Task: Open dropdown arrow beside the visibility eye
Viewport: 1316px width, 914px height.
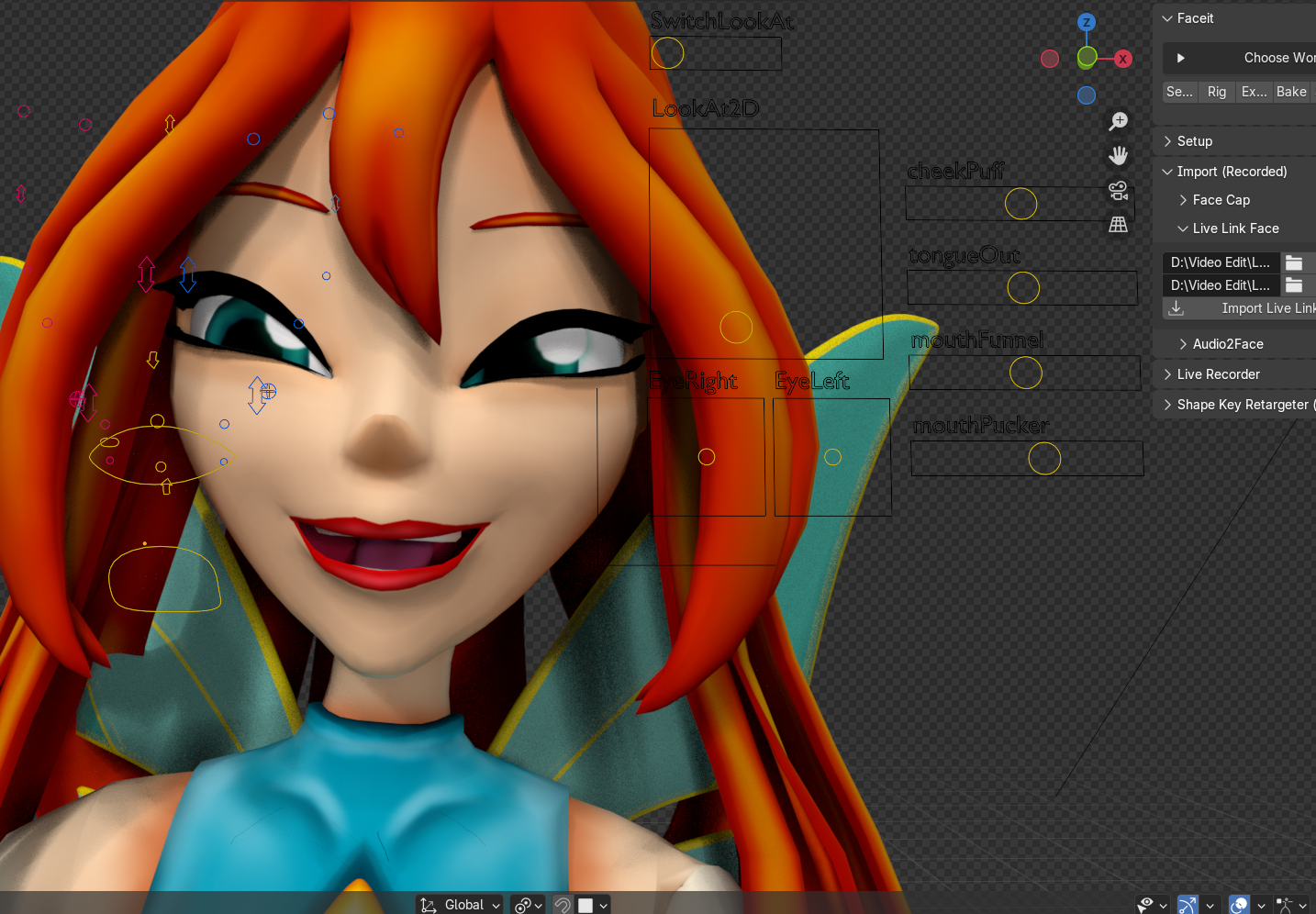Action: click(1164, 906)
